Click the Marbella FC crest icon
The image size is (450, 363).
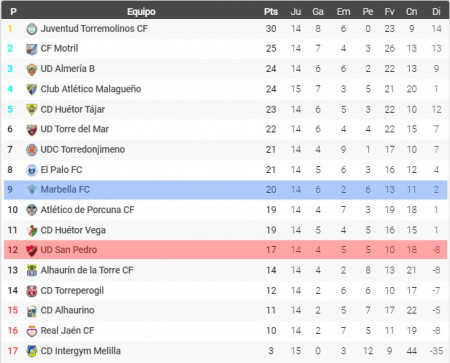tap(32, 190)
